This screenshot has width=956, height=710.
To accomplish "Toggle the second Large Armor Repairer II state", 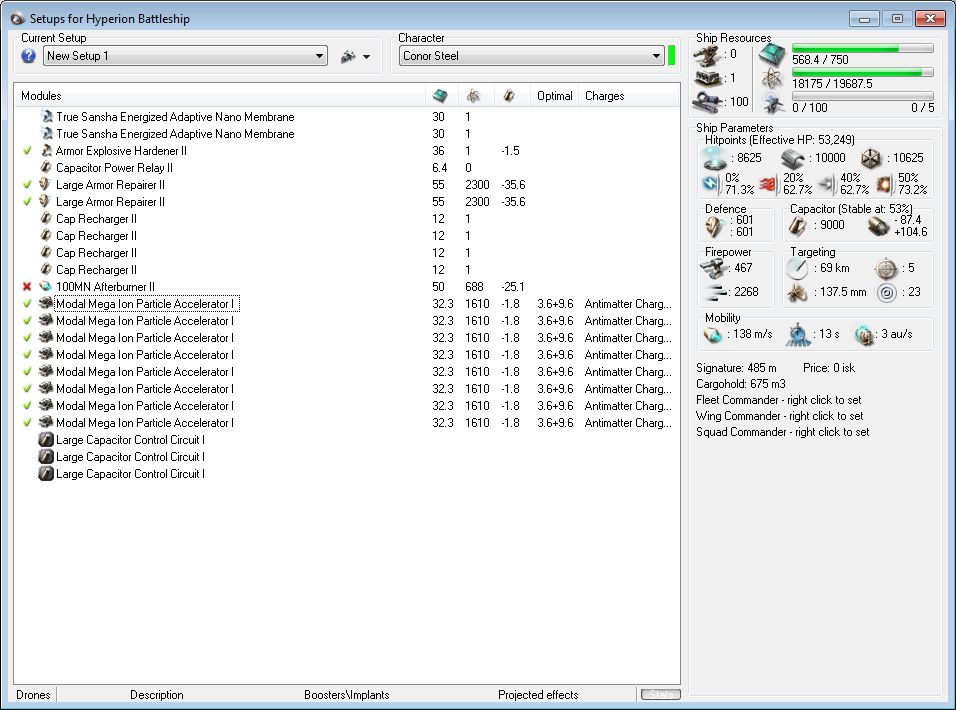I will (27, 202).
